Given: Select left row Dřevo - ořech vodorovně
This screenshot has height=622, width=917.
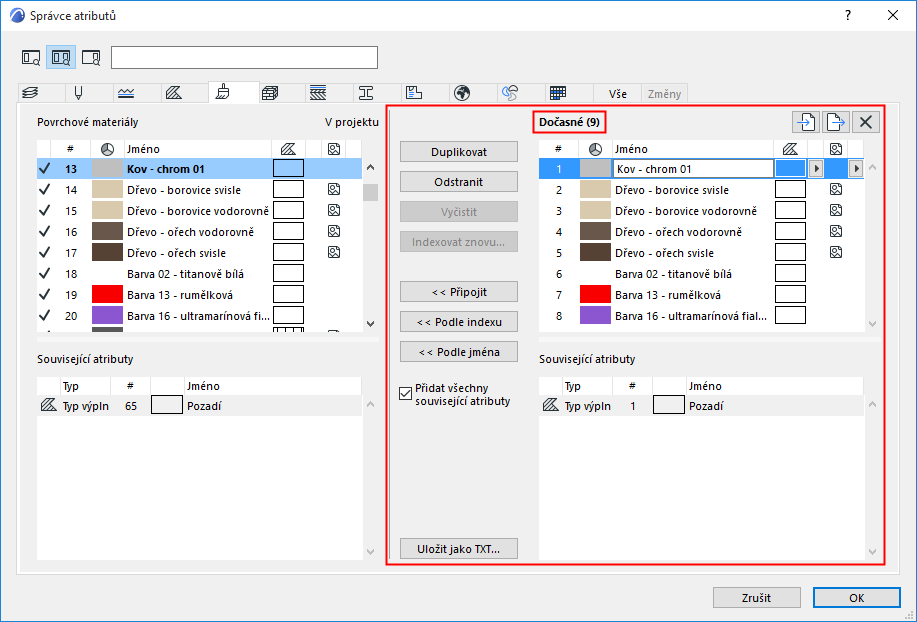Looking at the screenshot, I should tap(199, 231).
